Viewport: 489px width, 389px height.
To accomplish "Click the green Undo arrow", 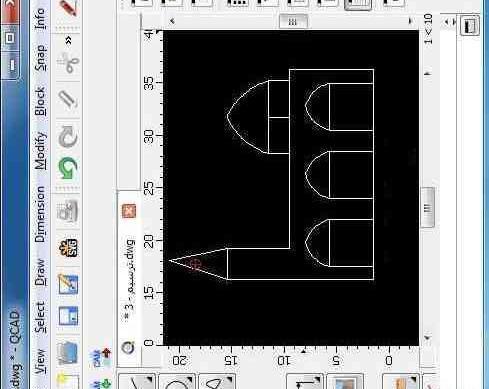I will (x=68, y=167).
